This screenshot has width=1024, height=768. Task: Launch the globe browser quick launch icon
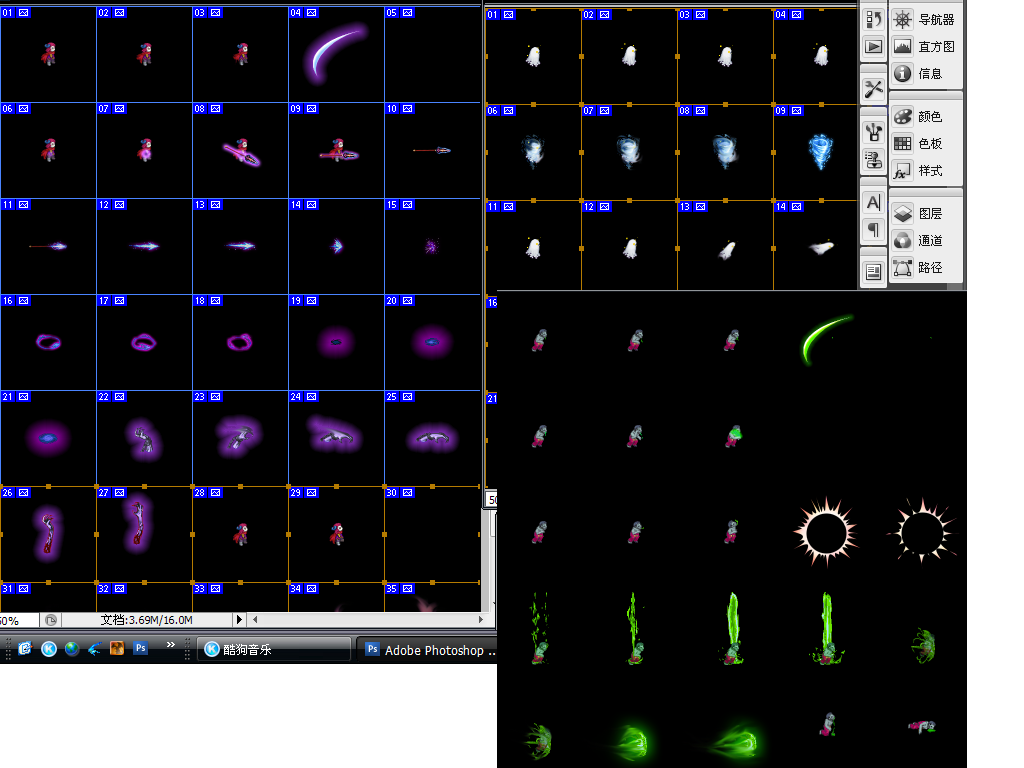[72, 648]
